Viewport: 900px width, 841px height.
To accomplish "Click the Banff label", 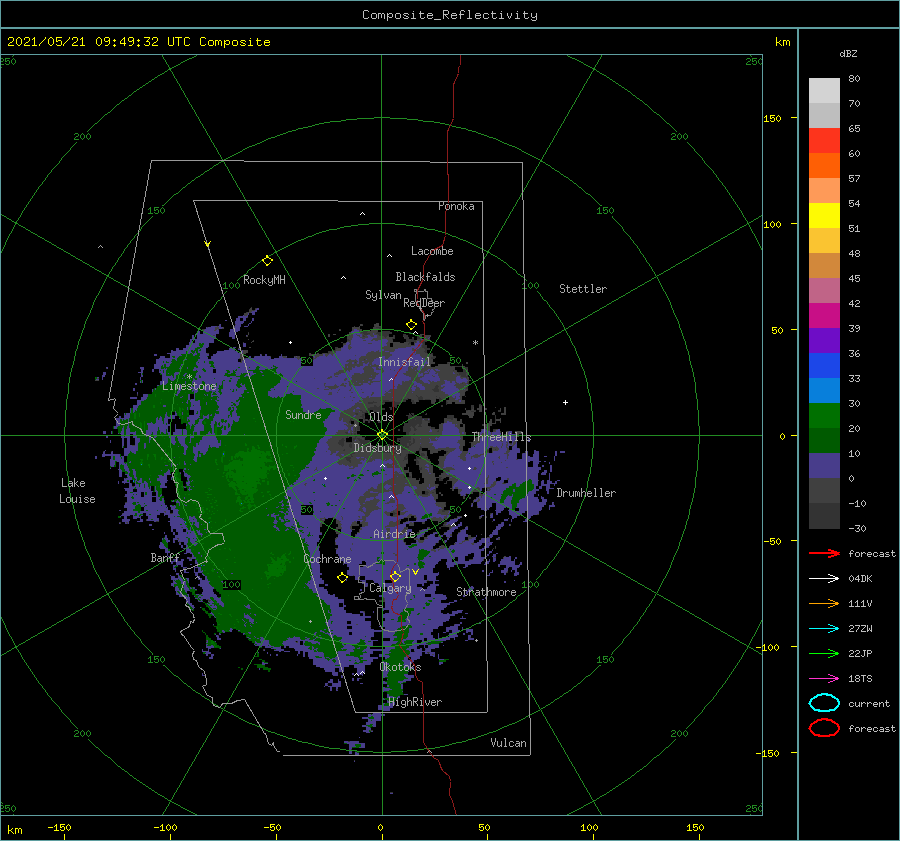I will click(x=165, y=558).
